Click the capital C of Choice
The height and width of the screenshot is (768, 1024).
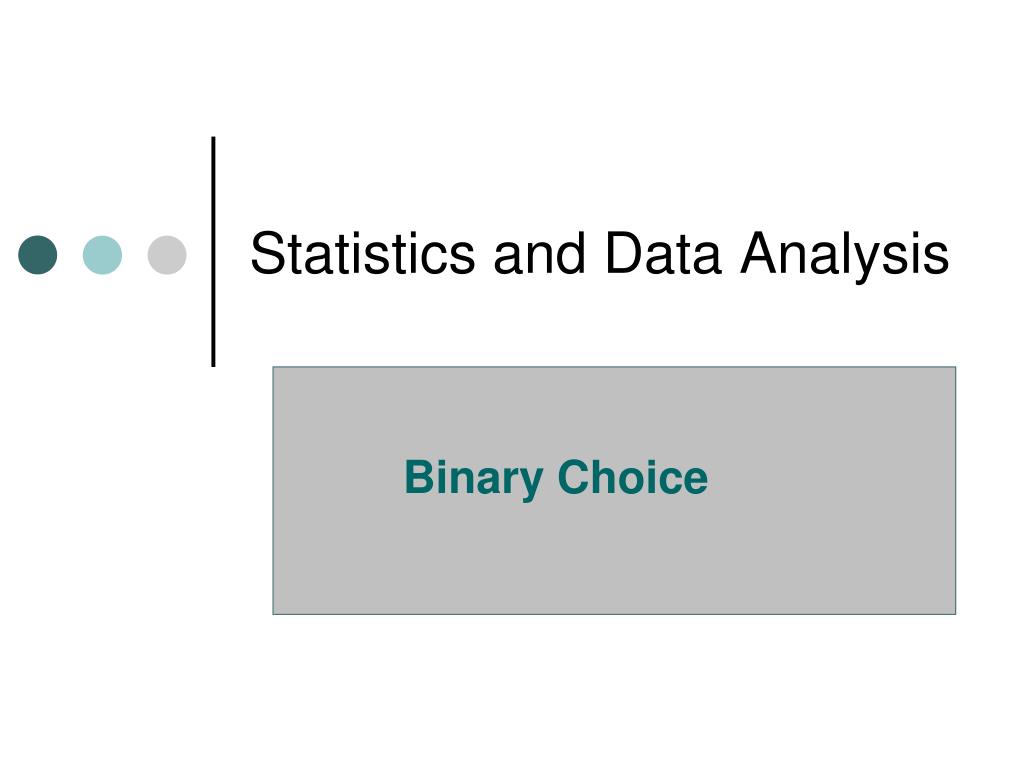[x=574, y=477]
